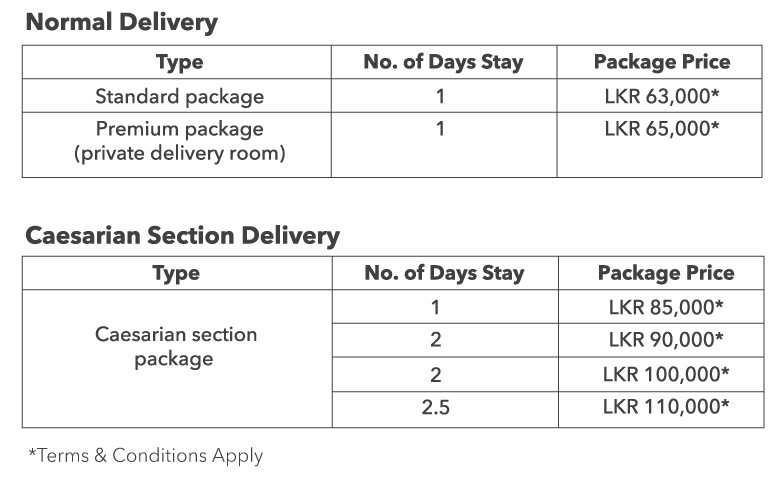The image size is (775, 483).
Task: Click the LKR 65,000 price
Action: click(x=662, y=129)
